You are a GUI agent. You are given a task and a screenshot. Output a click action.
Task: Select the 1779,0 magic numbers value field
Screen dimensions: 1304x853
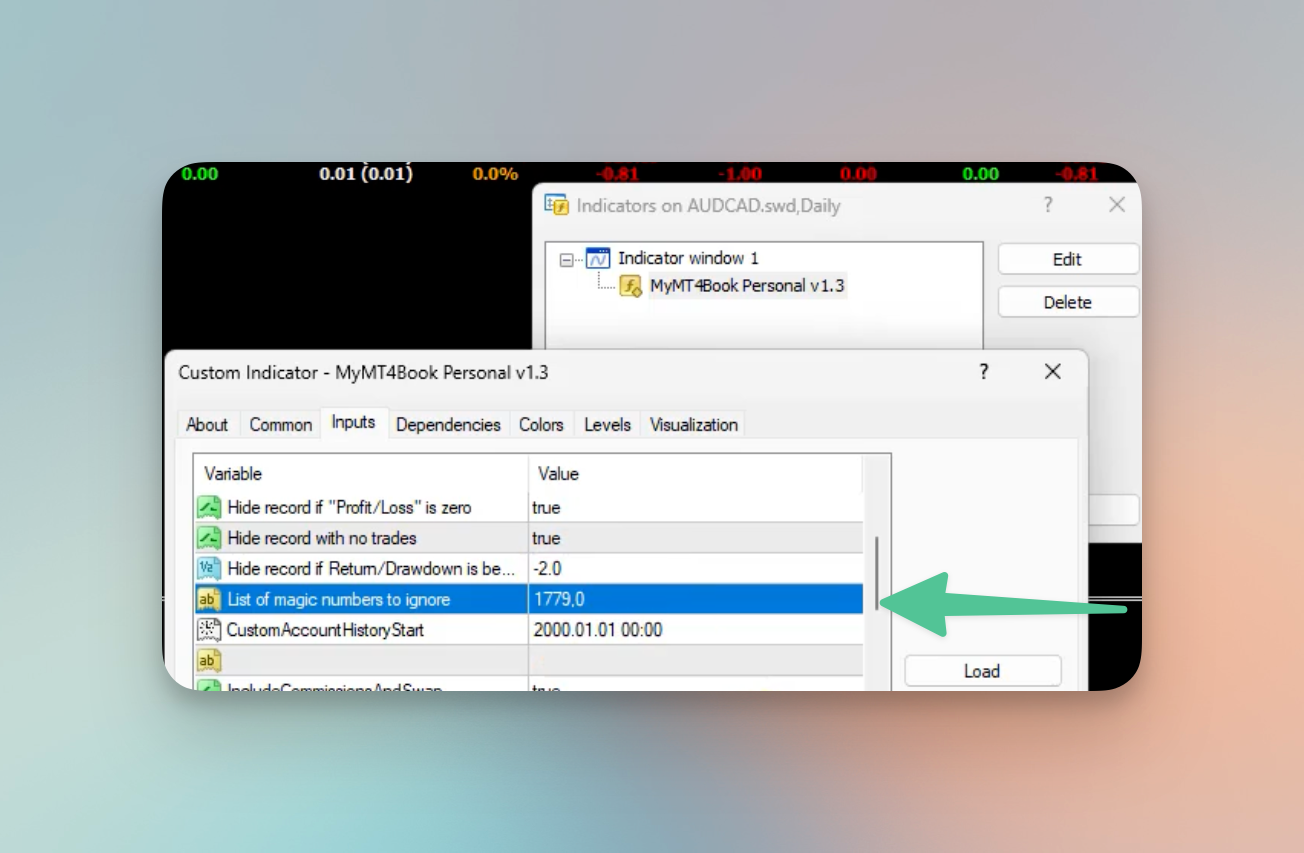pyautogui.click(x=694, y=600)
